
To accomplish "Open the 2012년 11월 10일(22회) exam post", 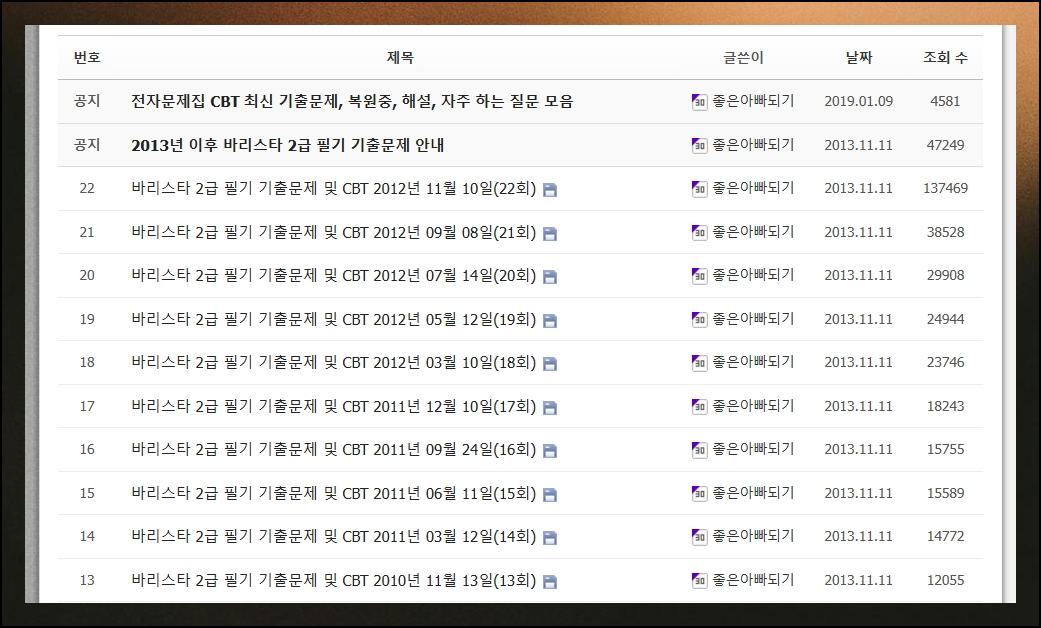I will (x=333, y=189).
